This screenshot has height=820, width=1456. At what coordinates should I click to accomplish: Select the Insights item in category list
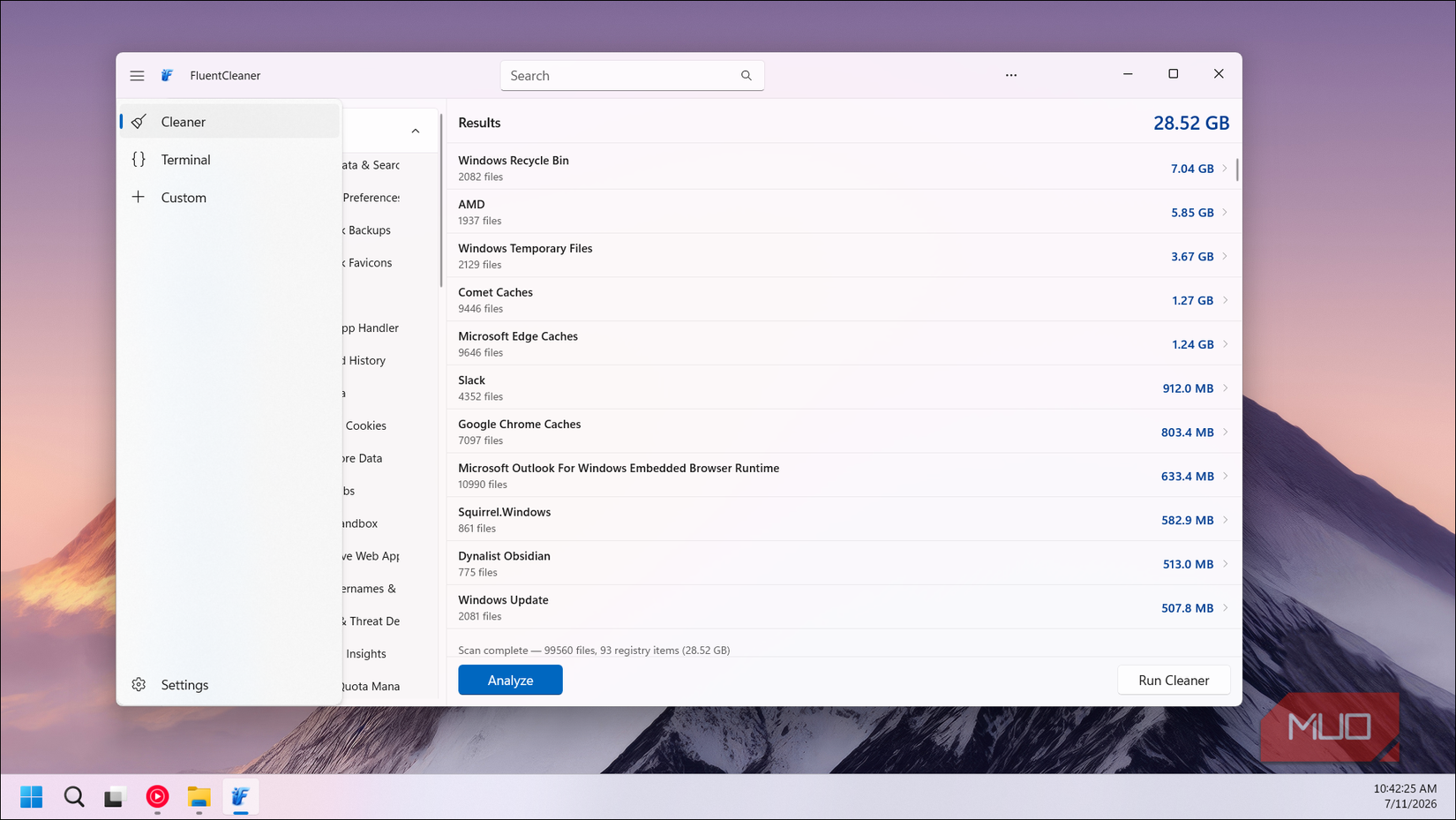[366, 654]
